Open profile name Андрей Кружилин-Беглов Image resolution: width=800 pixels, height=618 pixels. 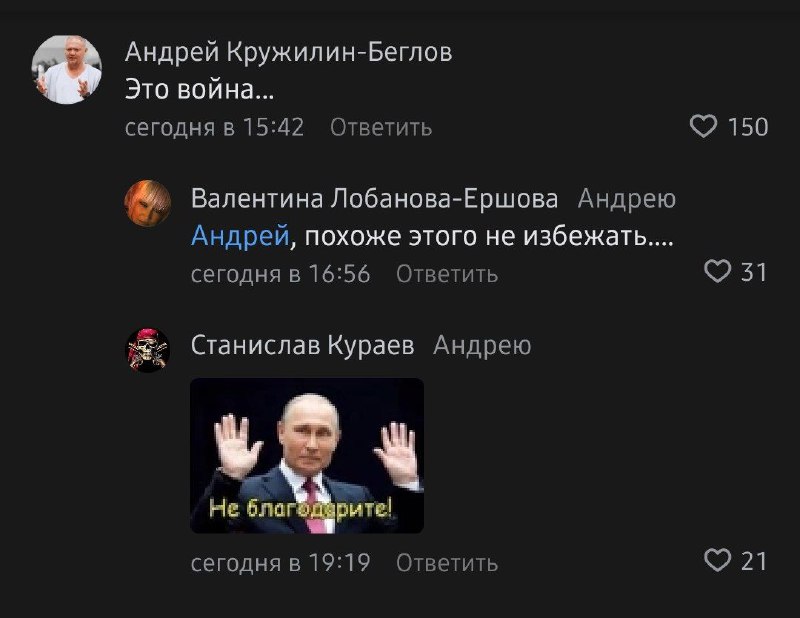288,52
